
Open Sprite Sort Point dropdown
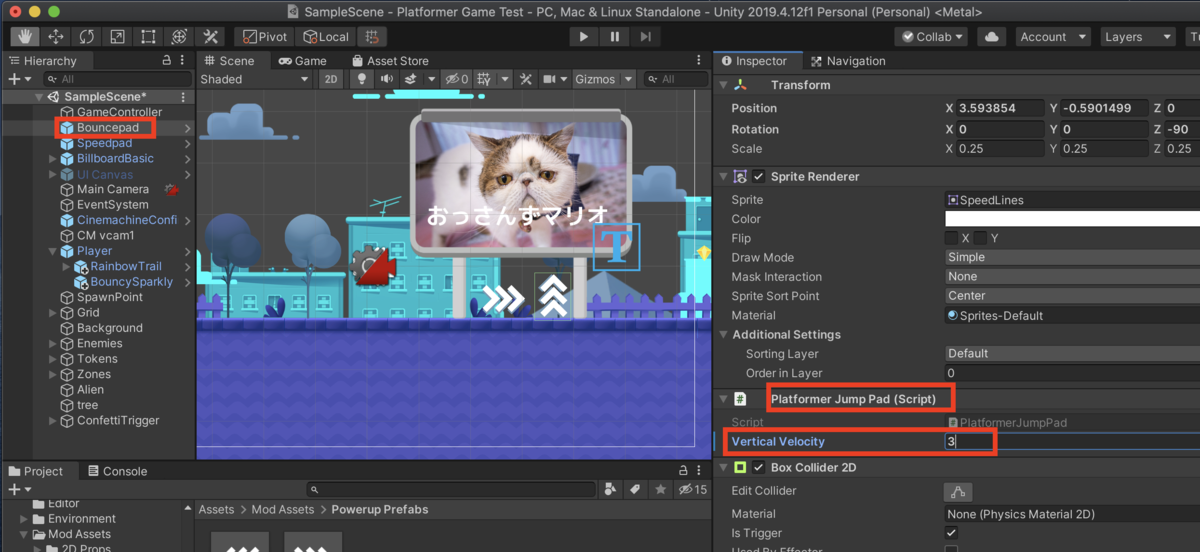[1072, 295]
